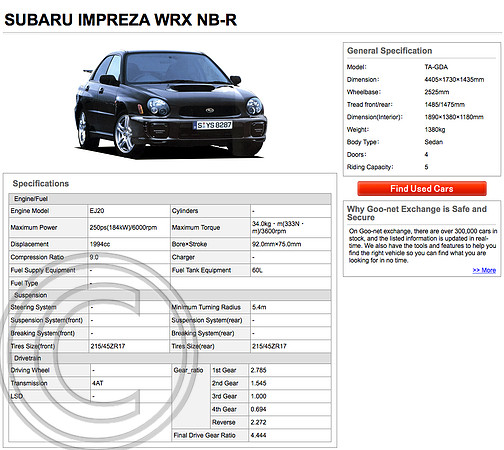This screenshot has height=450, width=504.
Task: Click the Suspension System(rear) label
Action: click(x=207, y=320)
